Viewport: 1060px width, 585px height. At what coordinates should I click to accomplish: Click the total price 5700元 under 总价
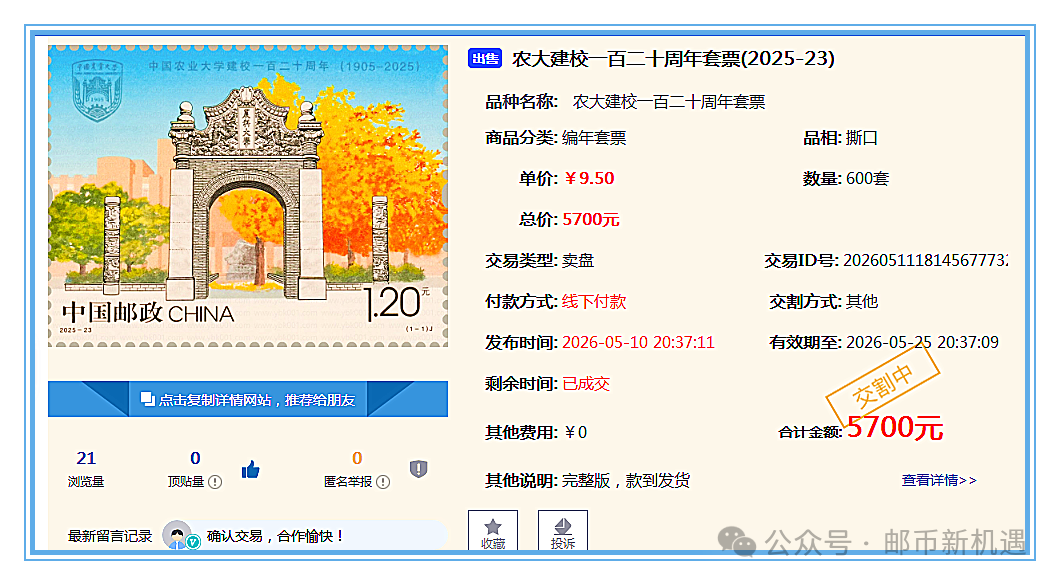coord(591,220)
